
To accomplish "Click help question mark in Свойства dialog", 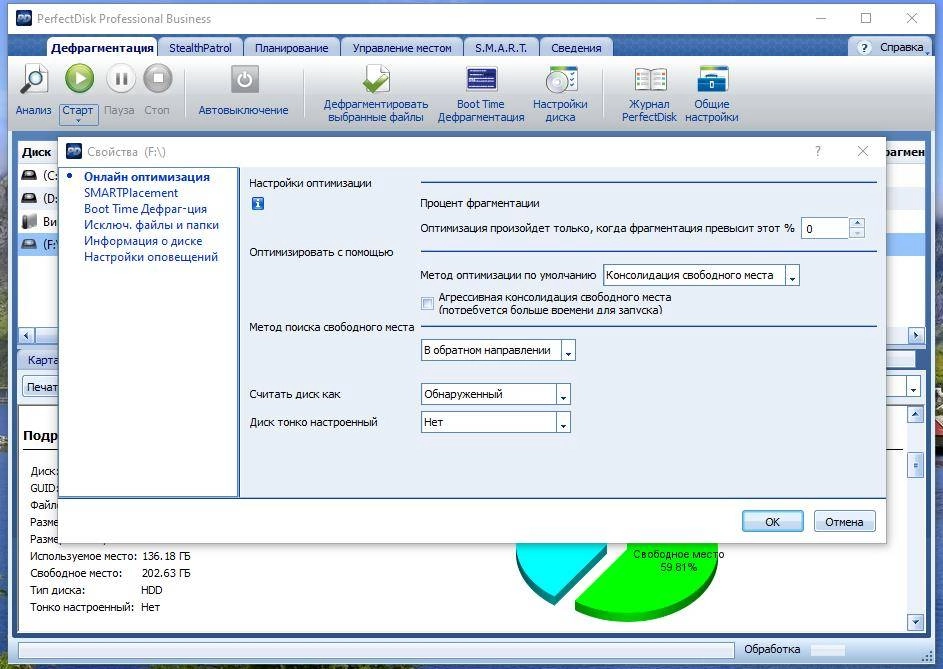I will click(x=817, y=152).
